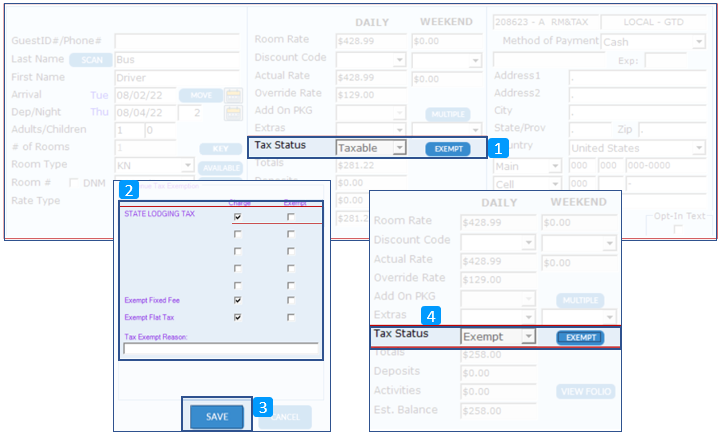Open Method of Payment dropdown set to Cash
The width and height of the screenshot is (722, 436).
point(697,42)
